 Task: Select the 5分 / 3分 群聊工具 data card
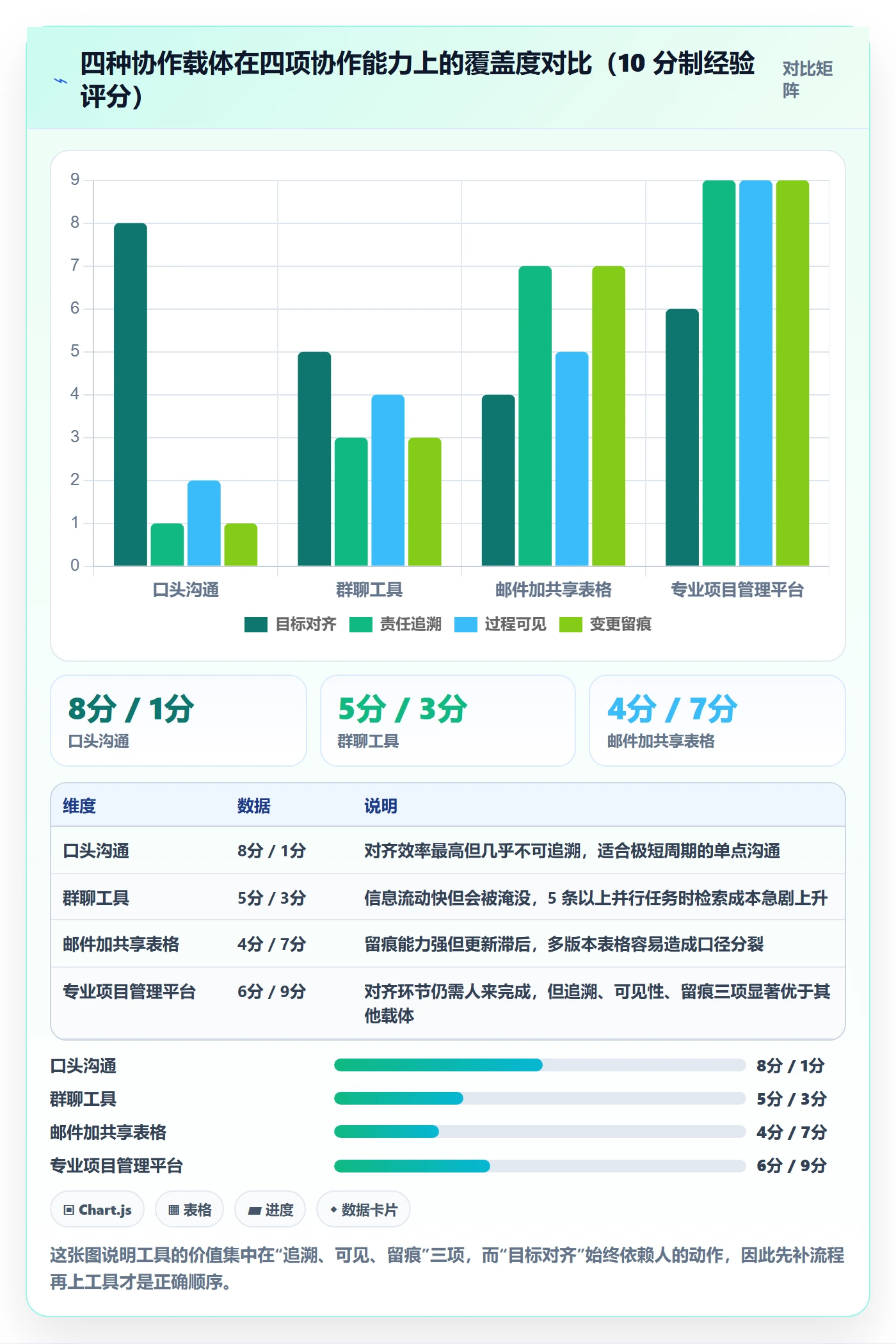pos(448,721)
